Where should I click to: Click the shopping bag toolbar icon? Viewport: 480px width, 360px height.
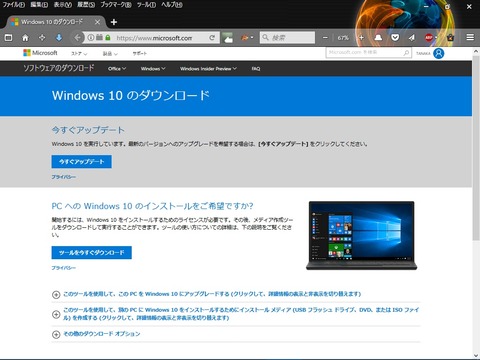click(450, 38)
